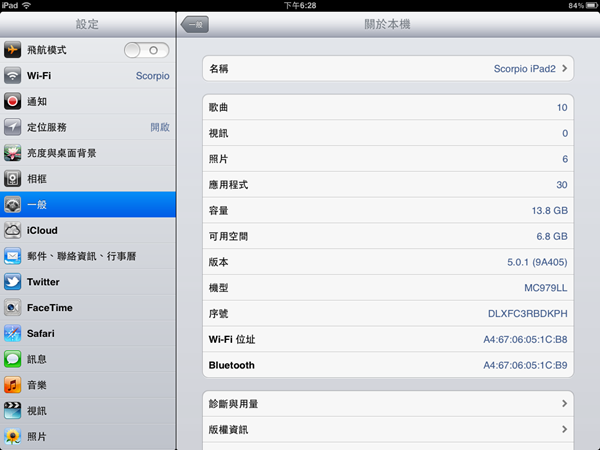
Task: Tap the Mail envelope icon
Action: pos(12,256)
